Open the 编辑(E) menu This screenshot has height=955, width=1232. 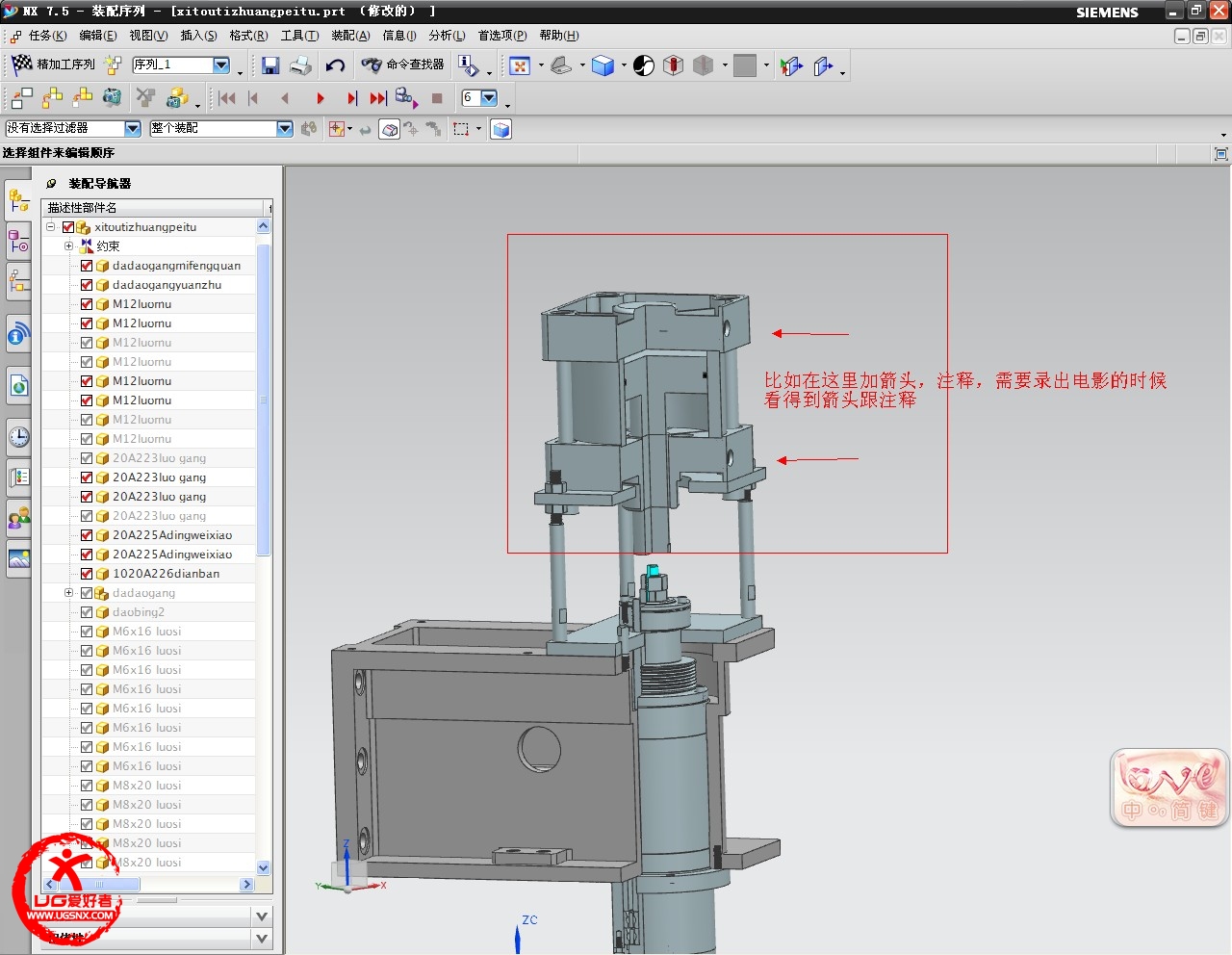[x=98, y=36]
